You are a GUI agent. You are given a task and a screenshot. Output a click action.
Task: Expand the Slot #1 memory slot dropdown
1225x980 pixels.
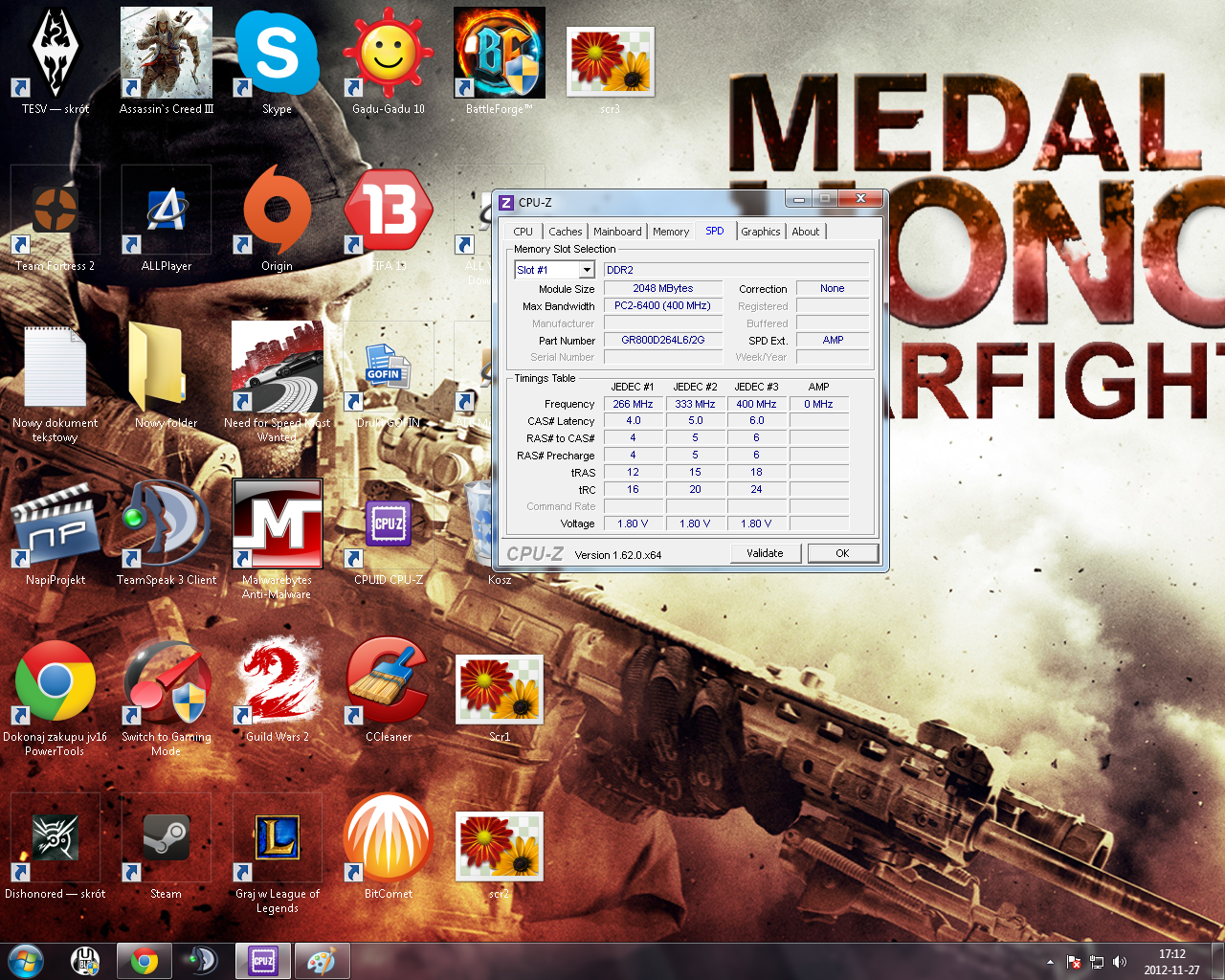tap(587, 270)
